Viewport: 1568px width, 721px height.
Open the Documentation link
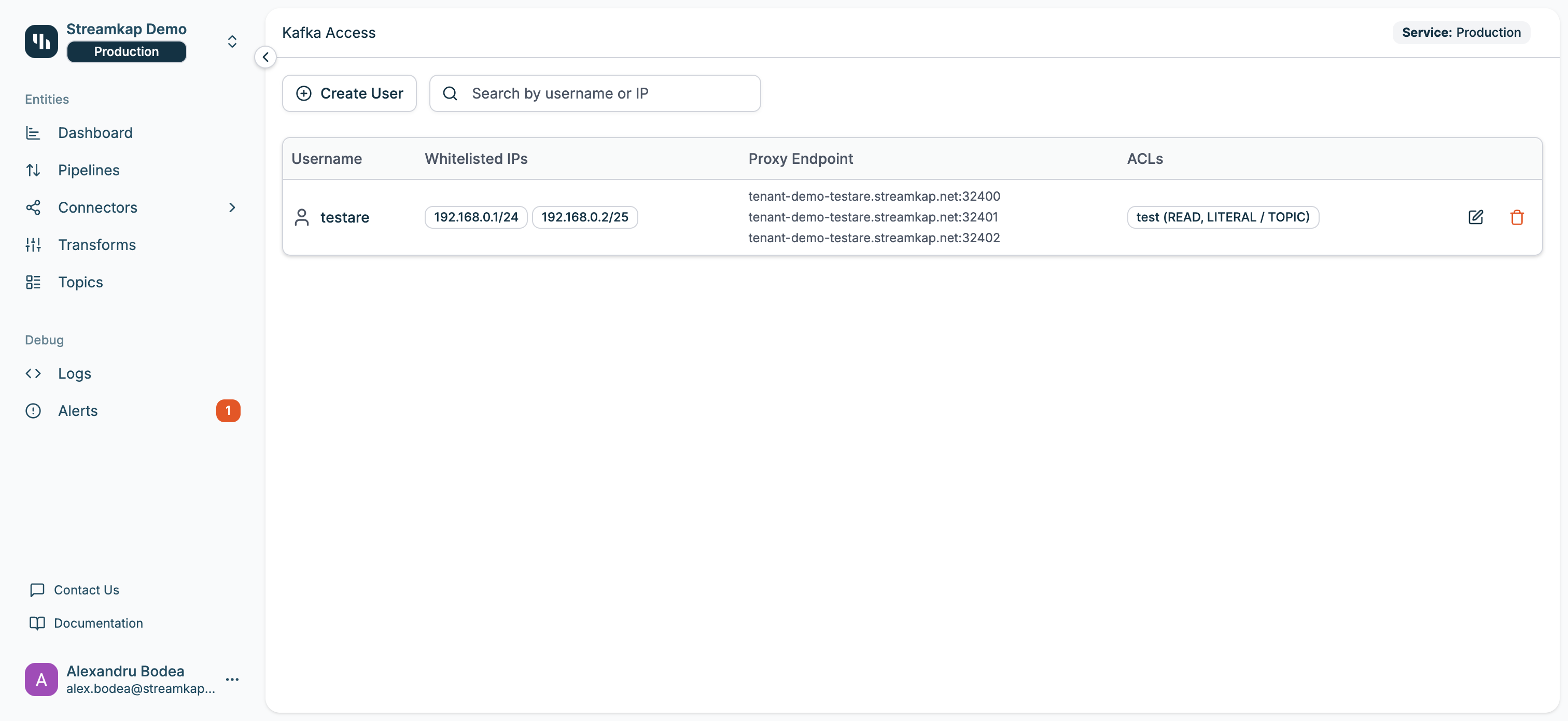pos(98,623)
